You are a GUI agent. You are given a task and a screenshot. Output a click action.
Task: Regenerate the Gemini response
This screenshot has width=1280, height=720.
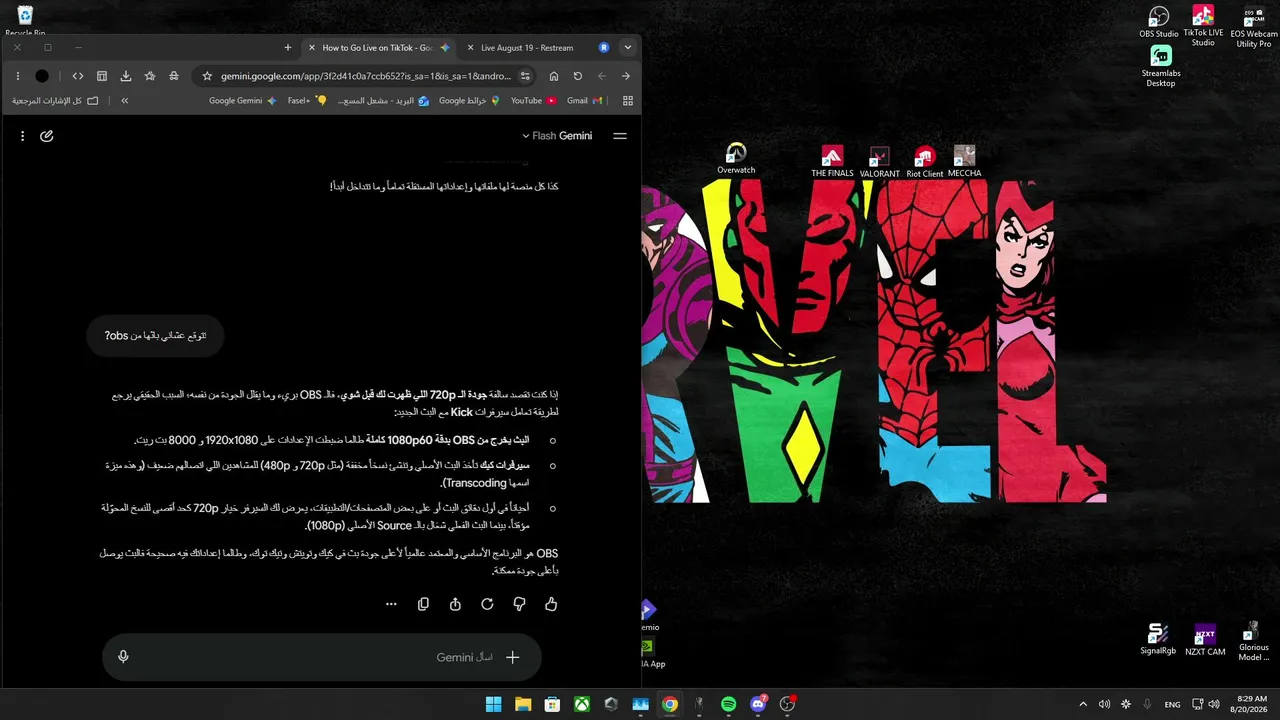coord(487,604)
